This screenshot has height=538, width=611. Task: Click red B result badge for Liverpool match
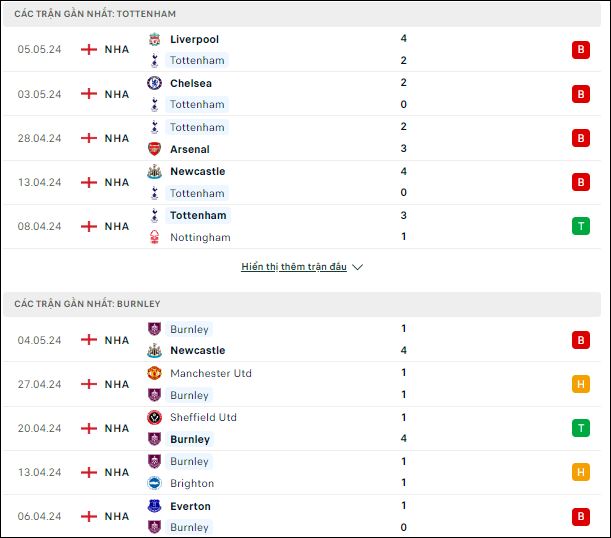581,49
